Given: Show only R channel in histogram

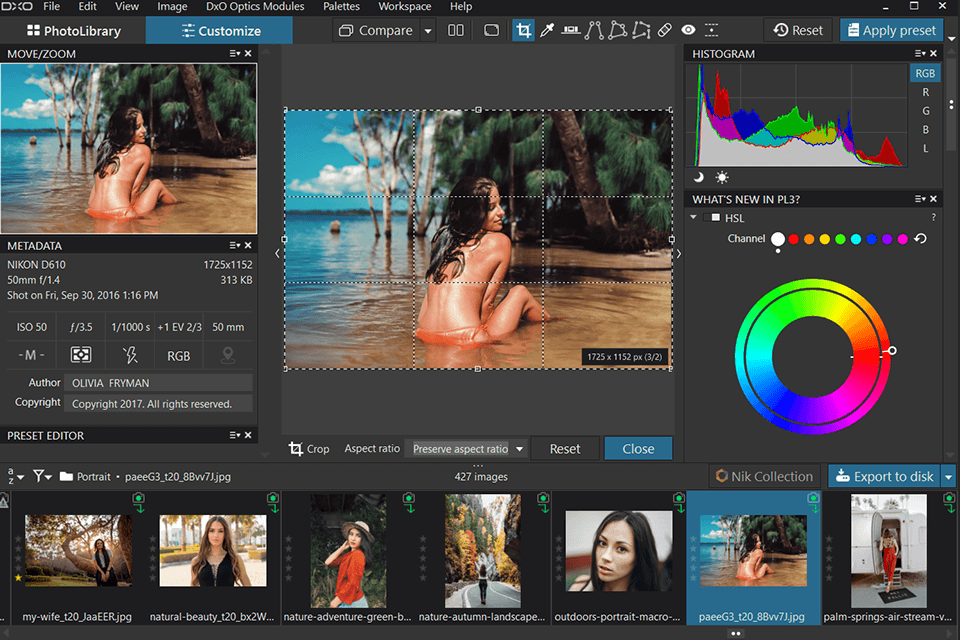Looking at the screenshot, I should (926, 92).
